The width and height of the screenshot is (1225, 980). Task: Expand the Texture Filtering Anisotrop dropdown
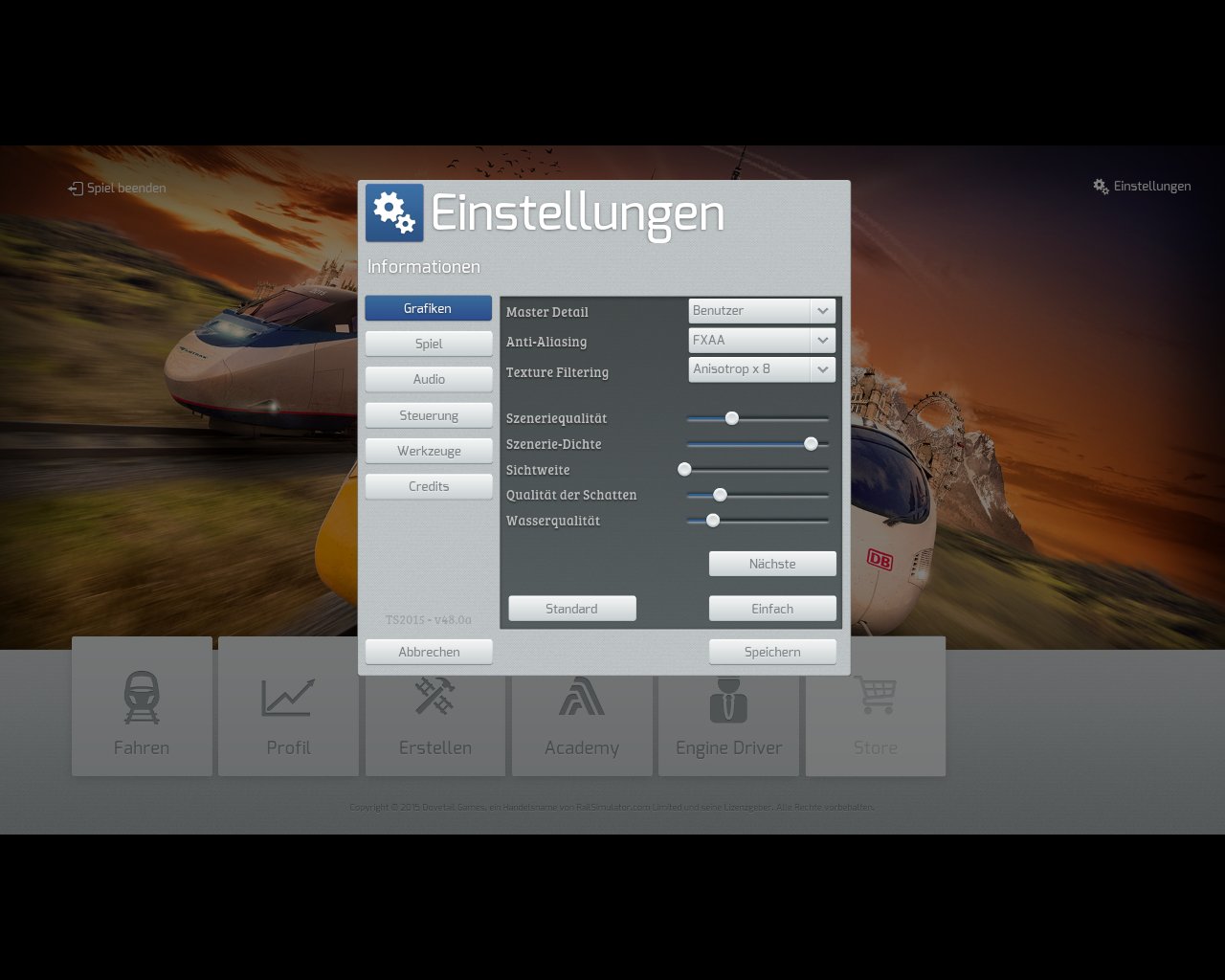tap(762, 369)
